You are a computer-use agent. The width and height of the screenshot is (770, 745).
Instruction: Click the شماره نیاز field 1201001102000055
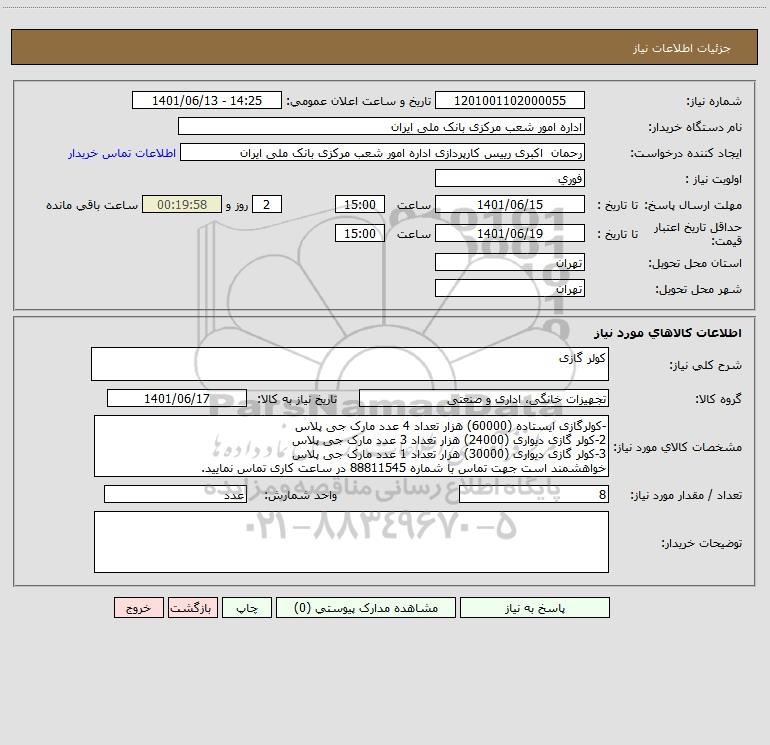pyautogui.click(x=510, y=100)
